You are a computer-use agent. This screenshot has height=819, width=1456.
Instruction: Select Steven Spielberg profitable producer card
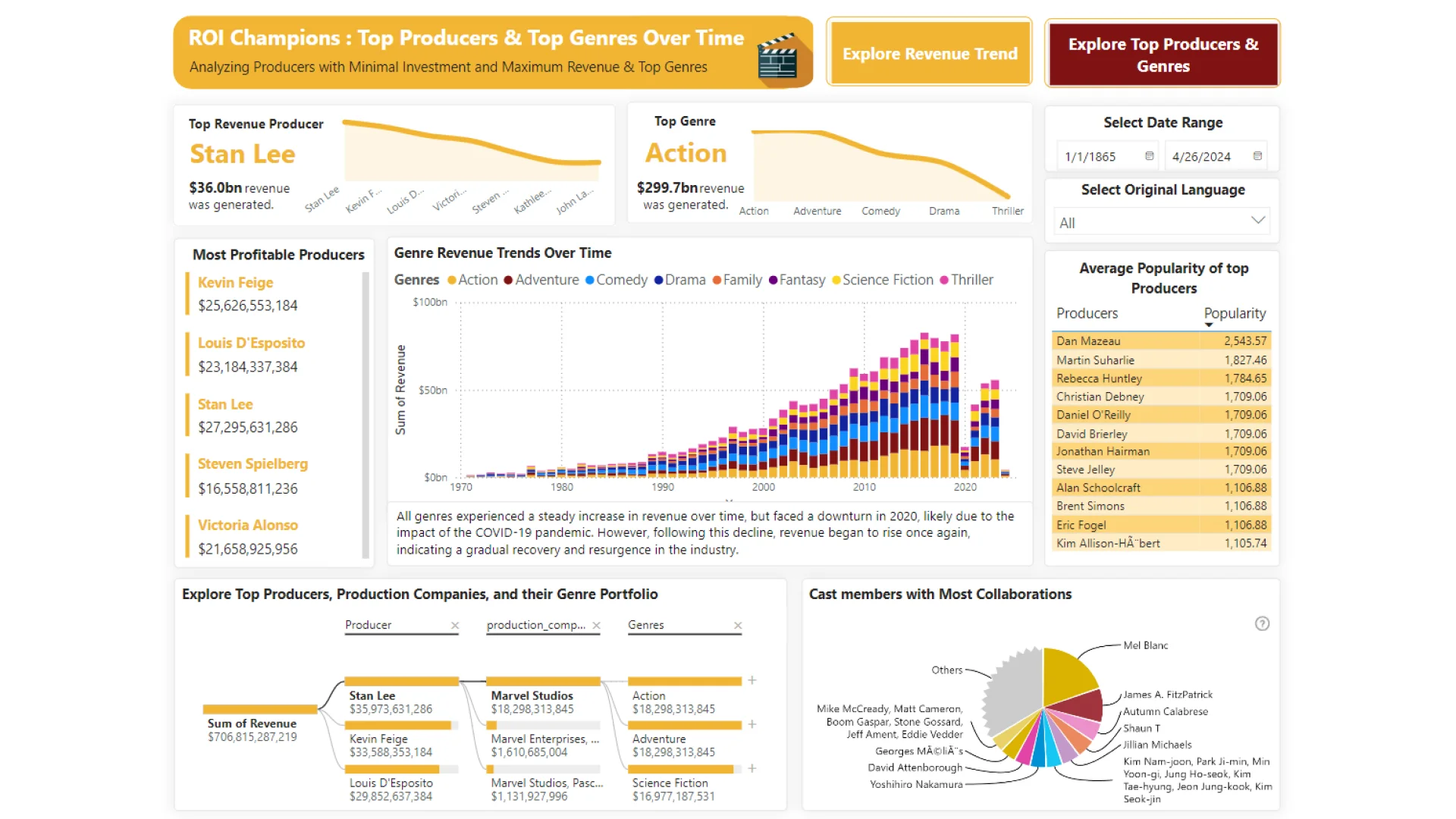coord(273,475)
